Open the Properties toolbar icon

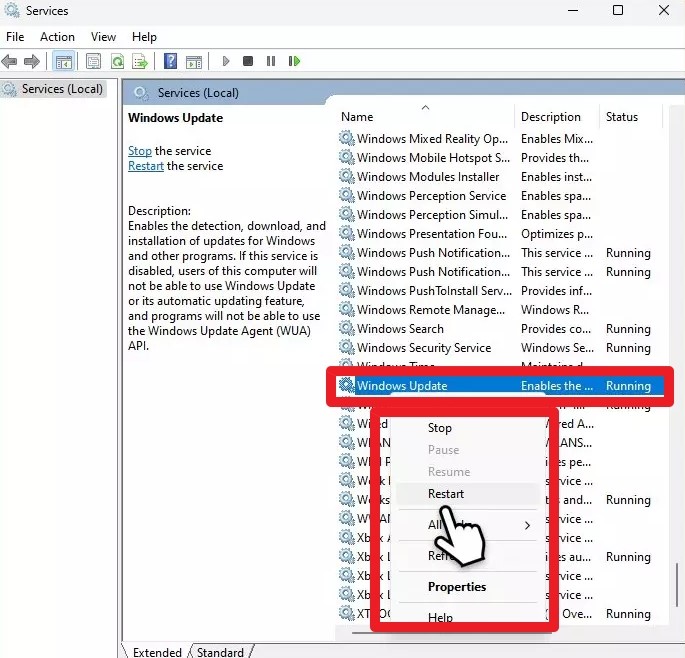point(93,61)
